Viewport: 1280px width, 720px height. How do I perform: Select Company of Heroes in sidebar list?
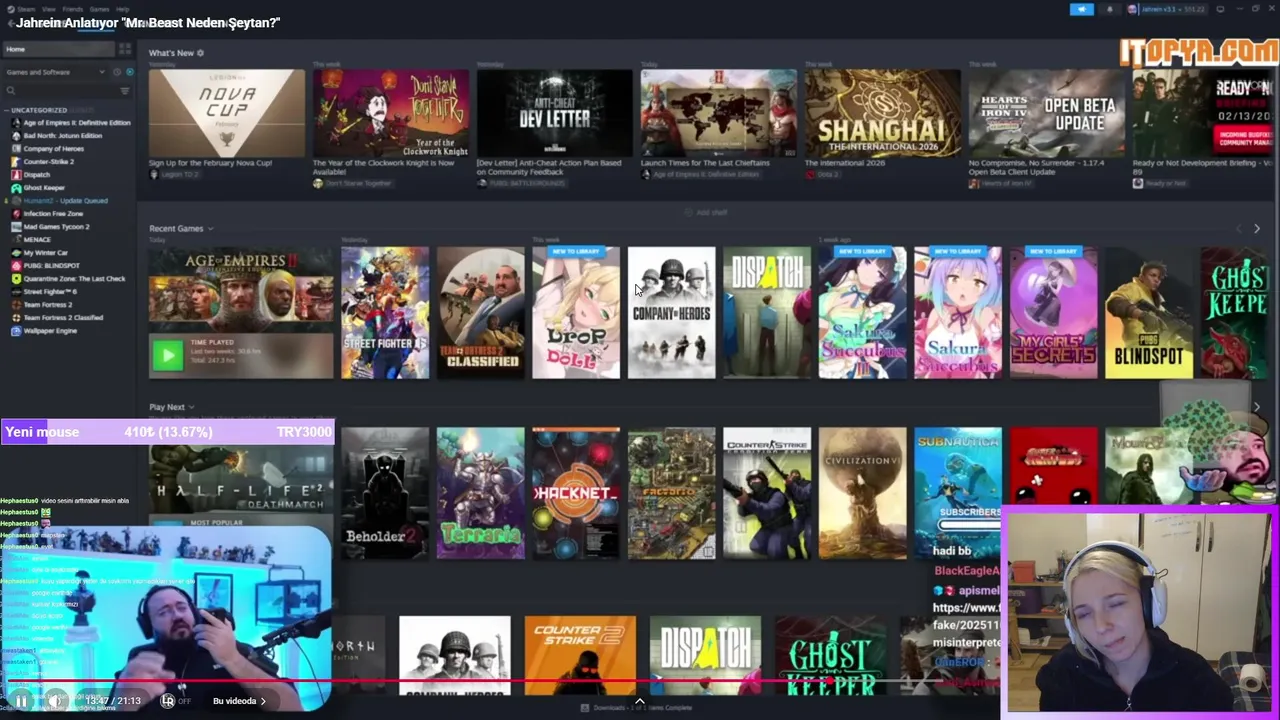click(x=47, y=149)
